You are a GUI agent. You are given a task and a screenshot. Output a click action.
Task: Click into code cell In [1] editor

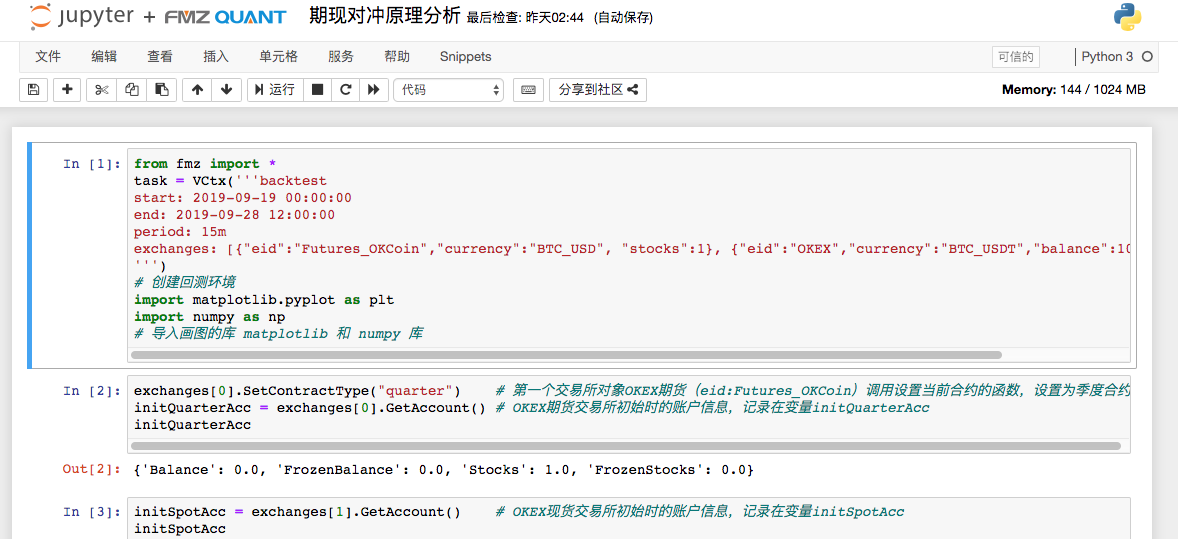(629, 256)
